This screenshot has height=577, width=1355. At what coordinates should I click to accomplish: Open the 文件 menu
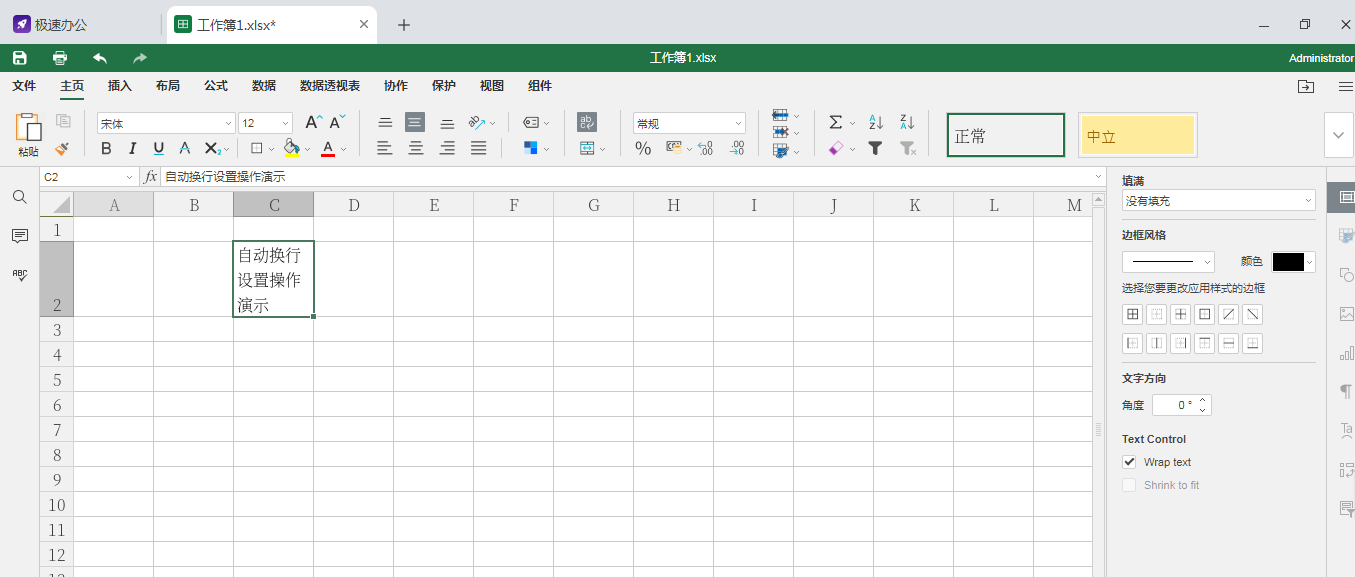(24, 86)
